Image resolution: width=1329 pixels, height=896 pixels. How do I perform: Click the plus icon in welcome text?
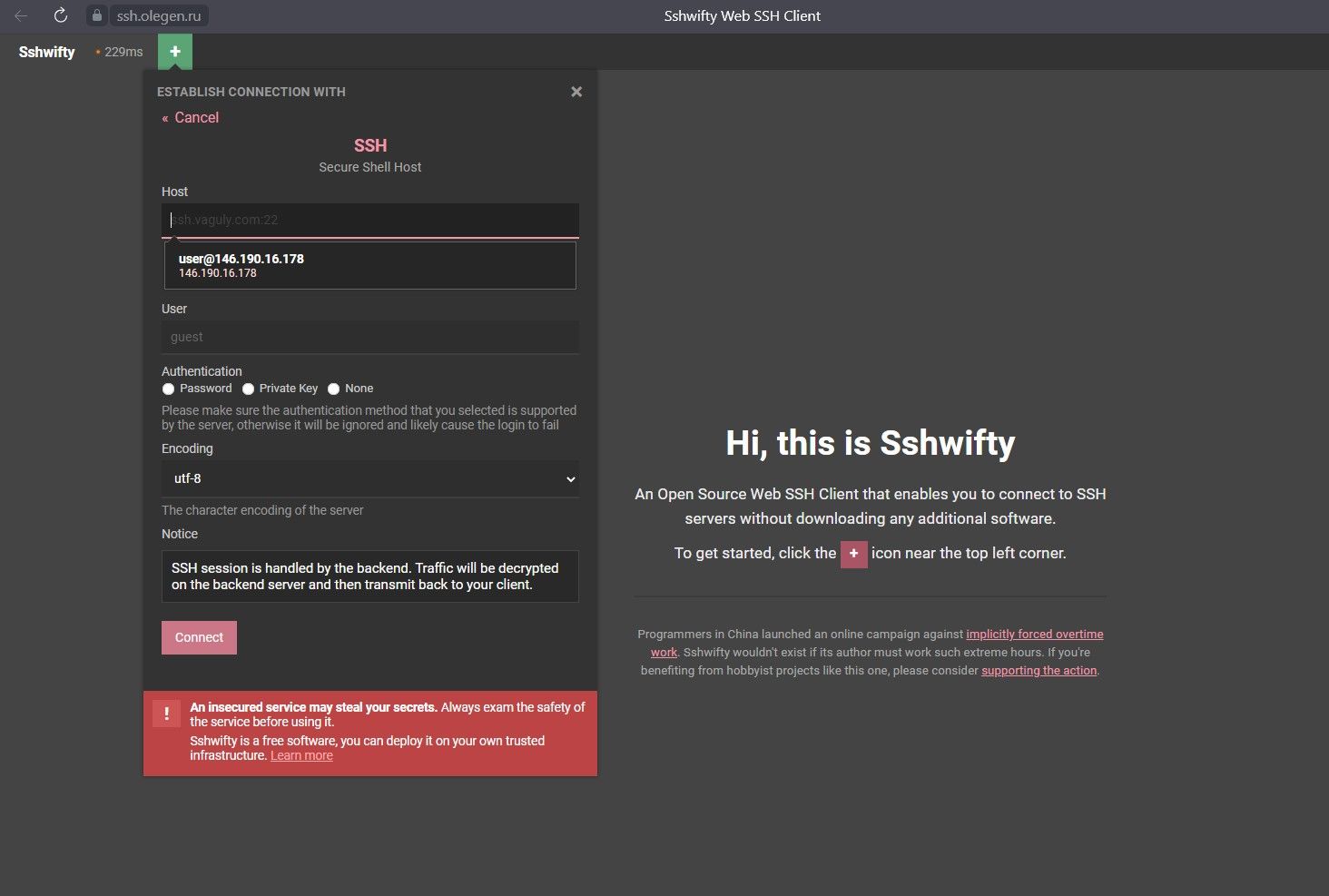[x=853, y=553]
